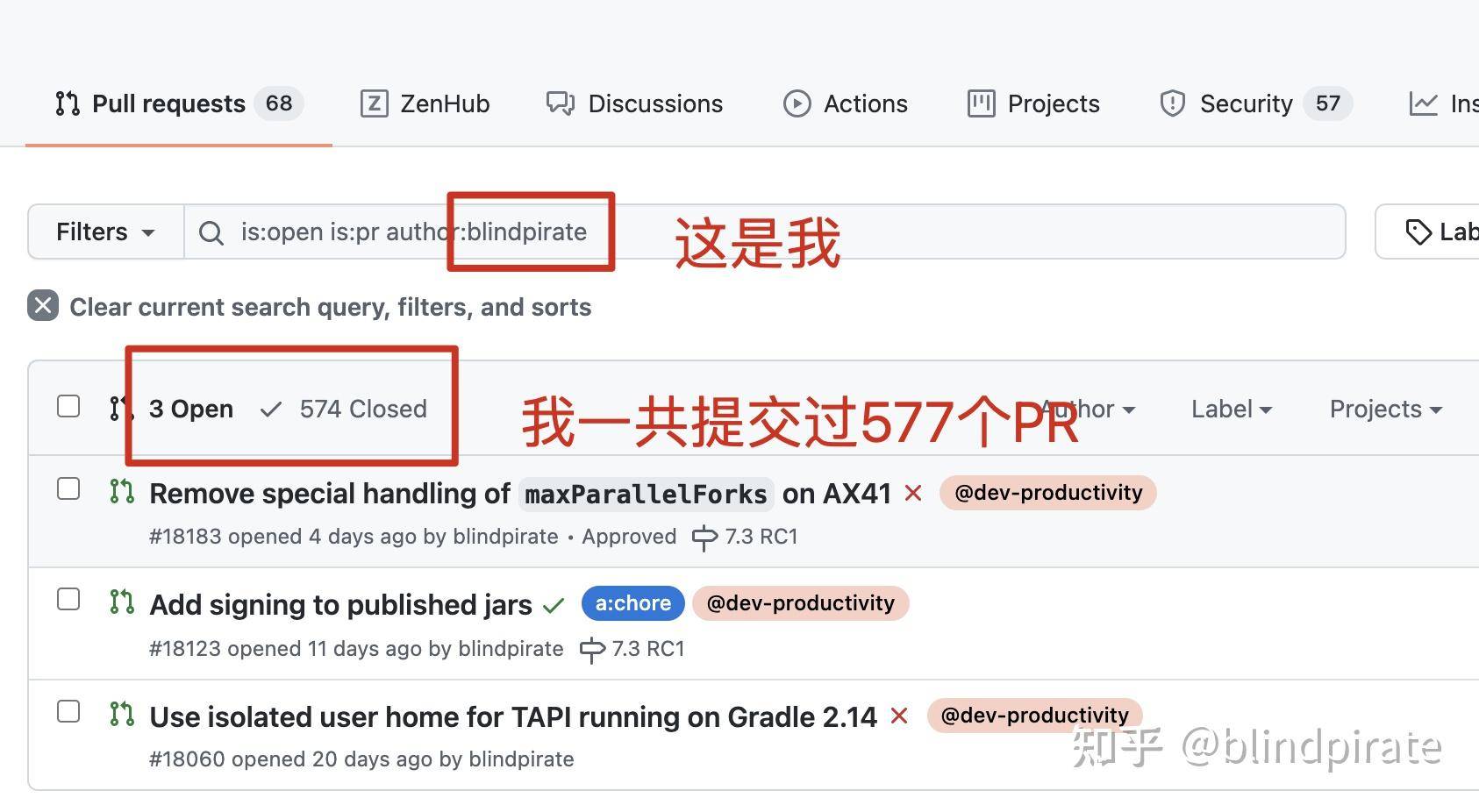Open the Pull requests tab
Viewport: 1479px width, 812px height.
pos(179,103)
